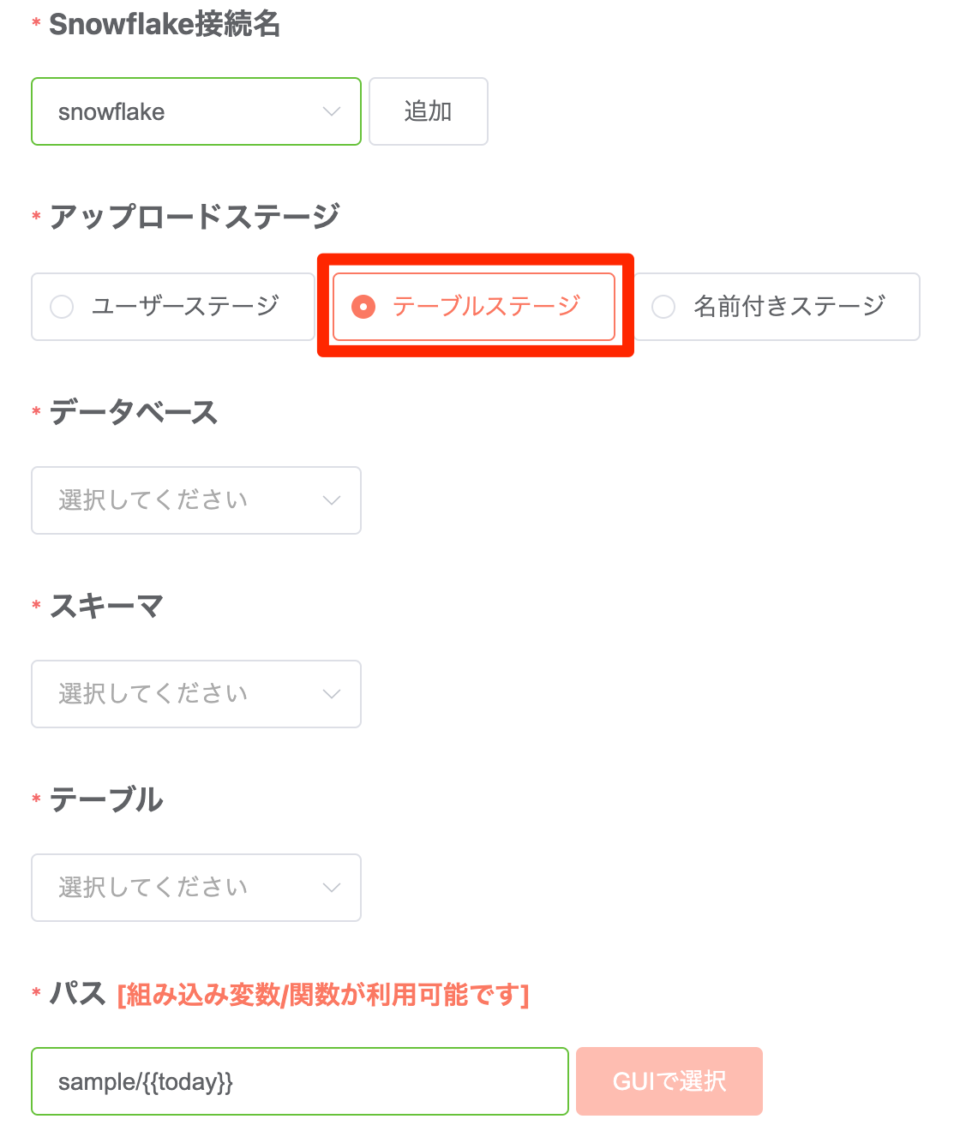Click the required asterisk beside パス
Image resolution: width=960 pixels, height=1143 pixels.
coord(36,995)
